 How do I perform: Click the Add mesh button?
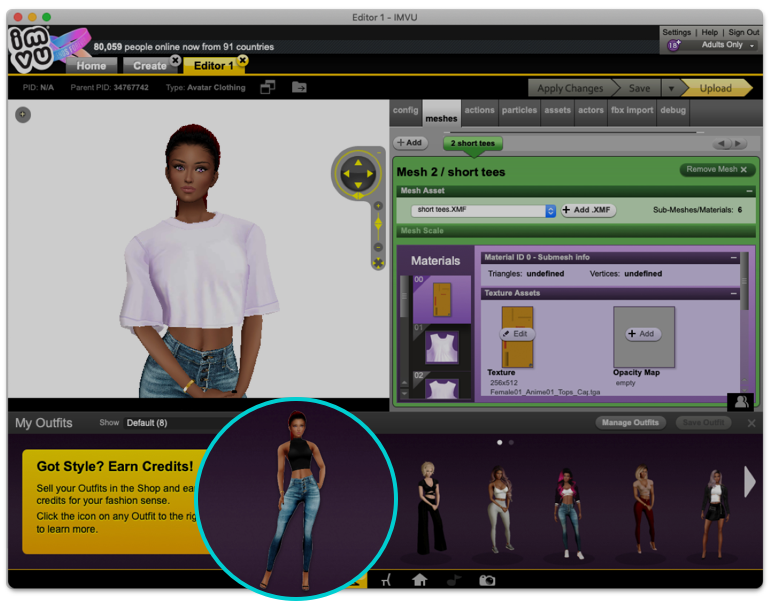pyautogui.click(x=410, y=143)
